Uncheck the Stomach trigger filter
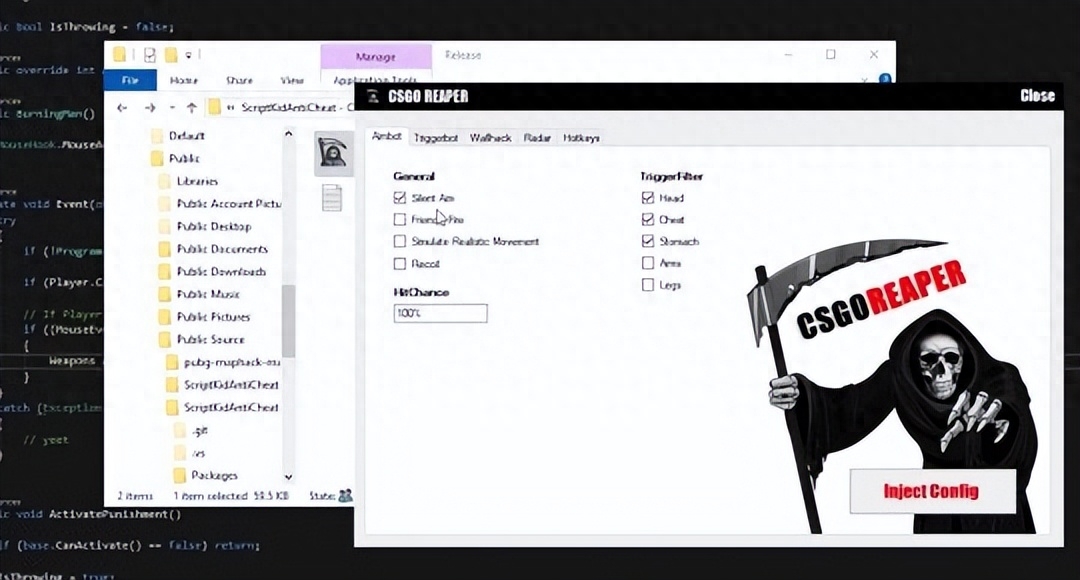Screen dimensions: 1080x580 (647, 241)
